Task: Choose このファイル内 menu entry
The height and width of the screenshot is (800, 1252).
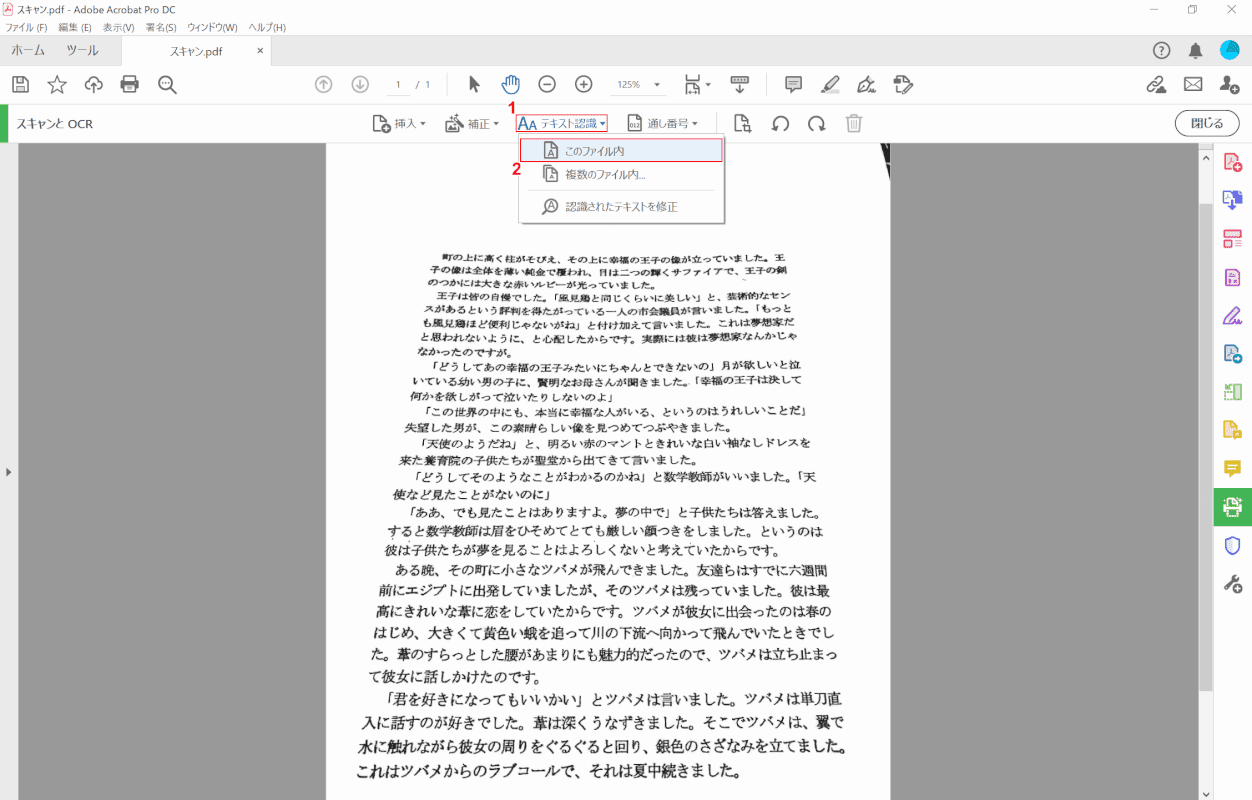Action: tap(621, 150)
